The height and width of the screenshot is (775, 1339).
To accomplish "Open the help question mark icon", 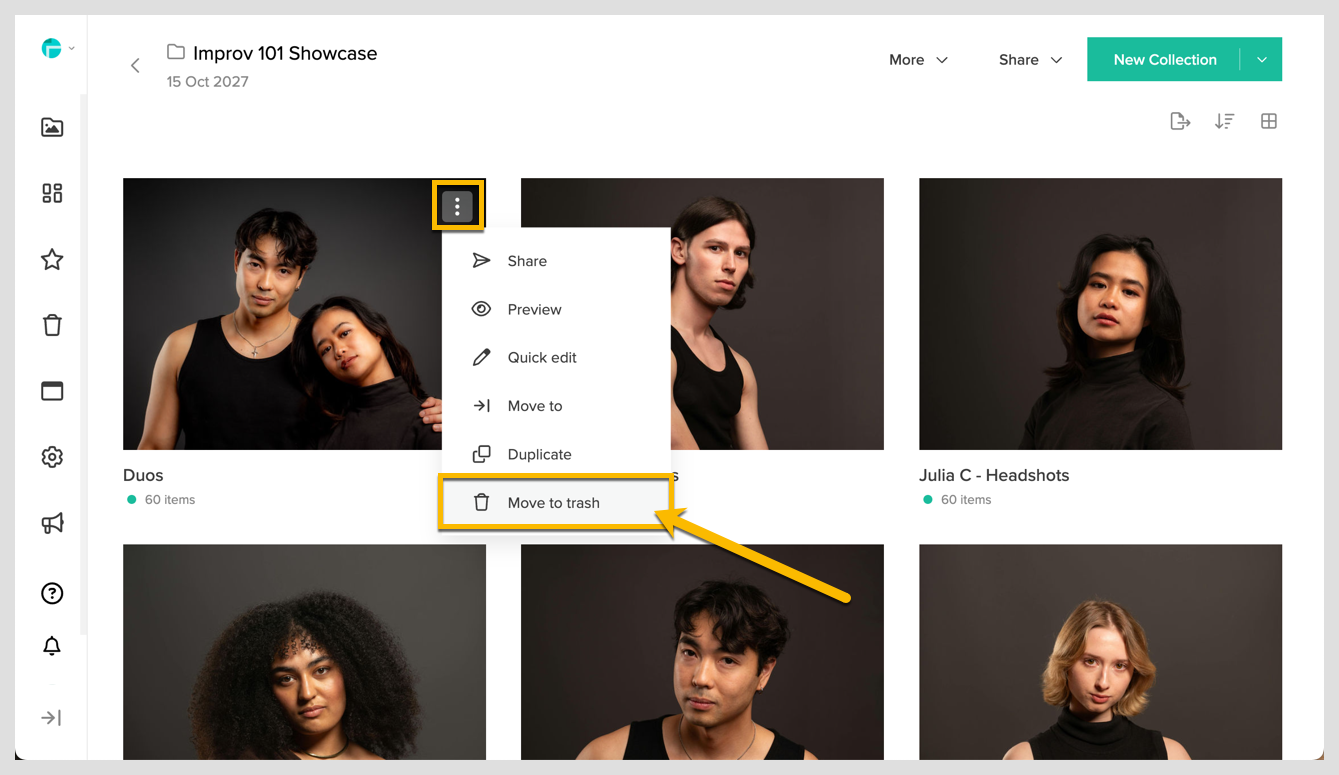I will pyautogui.click(x=52, y=593).
